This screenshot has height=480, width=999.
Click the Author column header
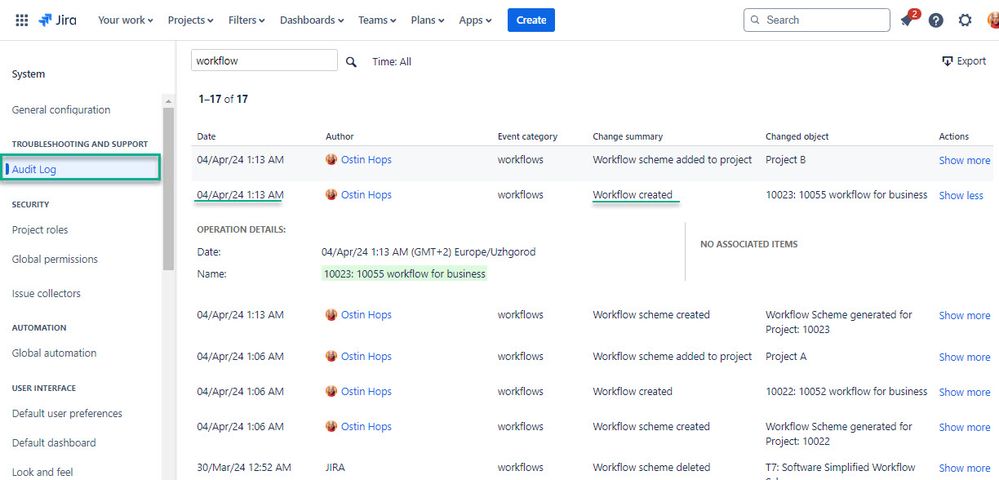point(340,136)
